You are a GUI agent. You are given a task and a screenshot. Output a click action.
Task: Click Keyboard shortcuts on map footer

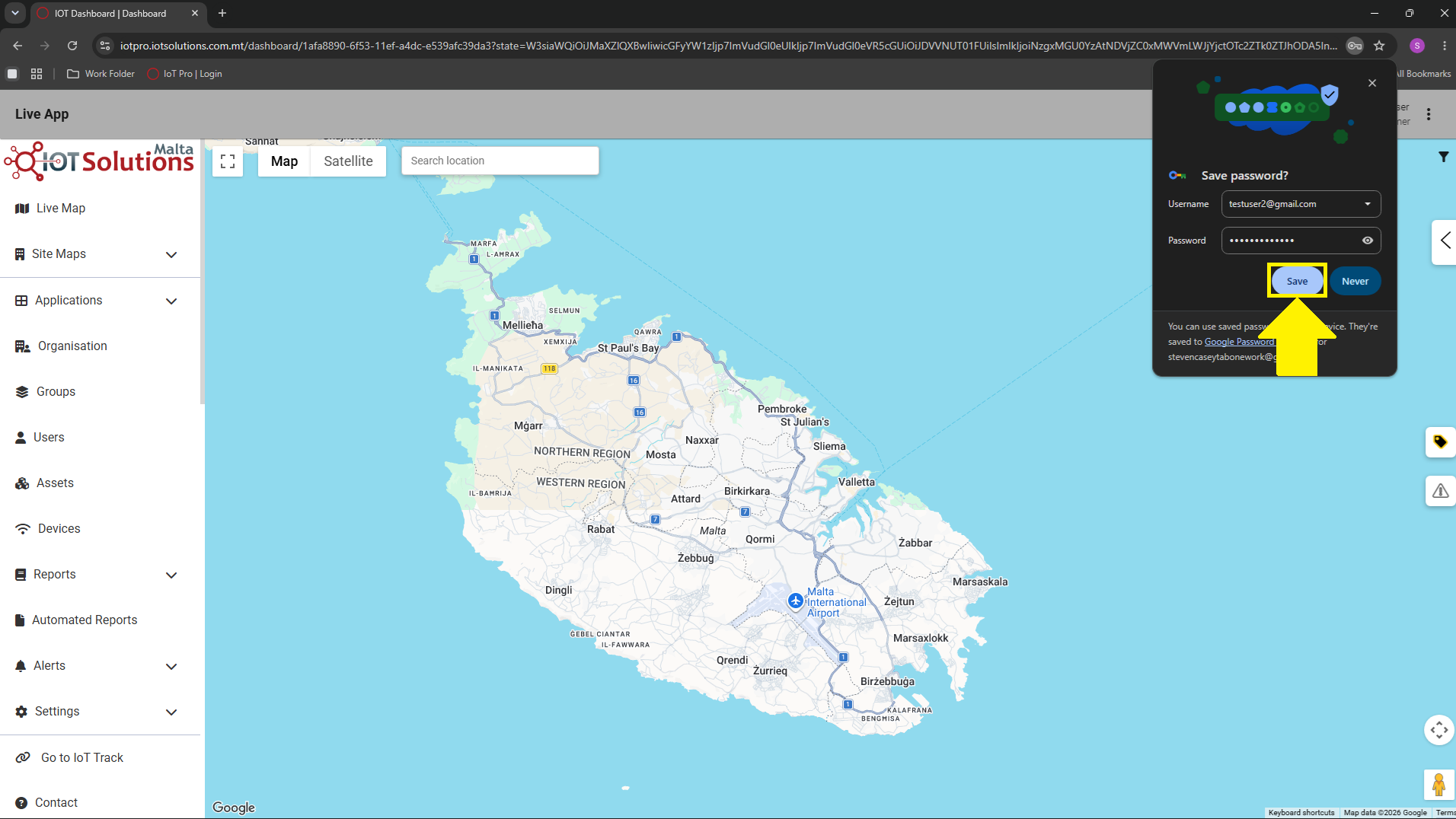[x=1301, y=813]
